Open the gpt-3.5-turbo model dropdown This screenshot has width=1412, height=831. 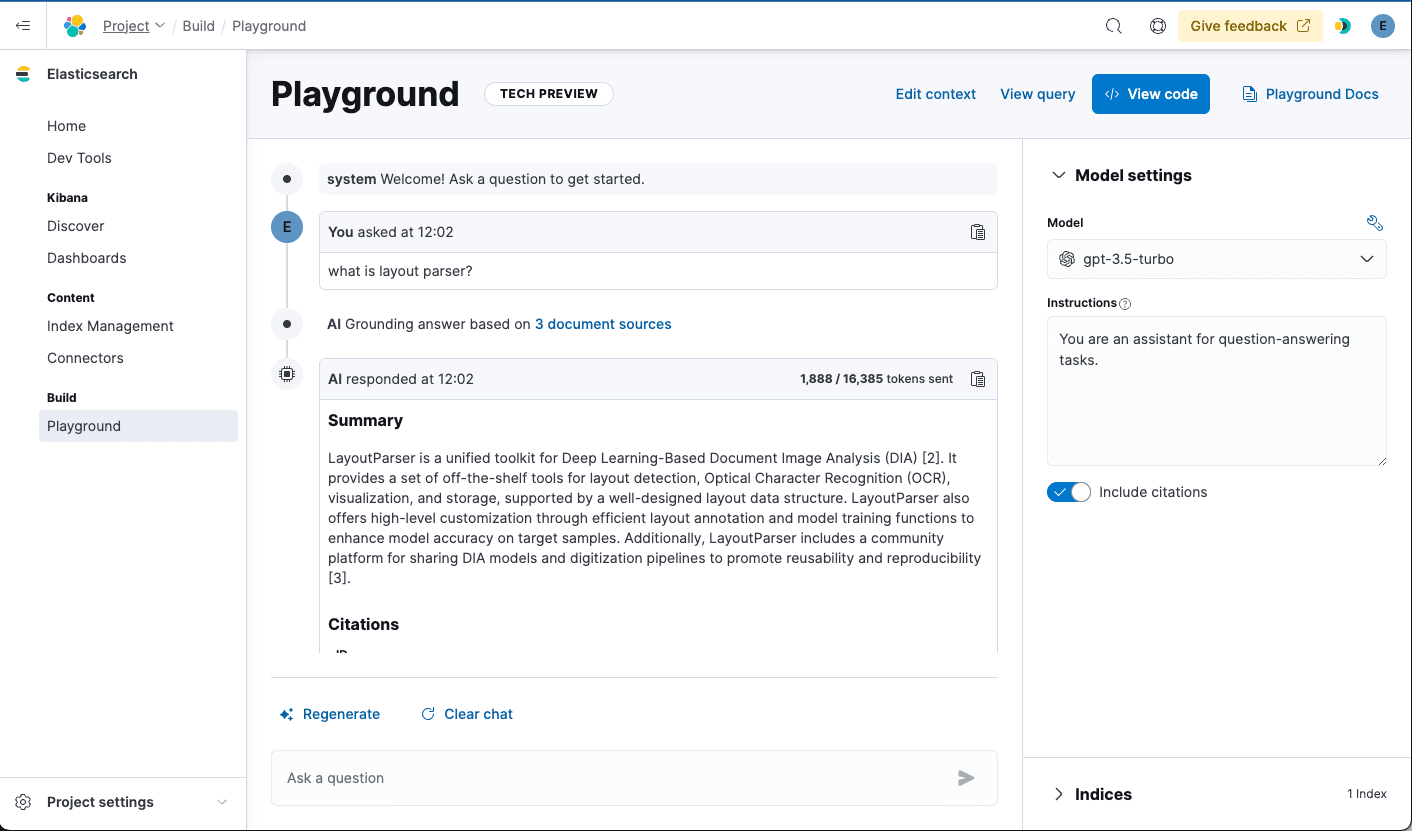(x=1216, y=259)
